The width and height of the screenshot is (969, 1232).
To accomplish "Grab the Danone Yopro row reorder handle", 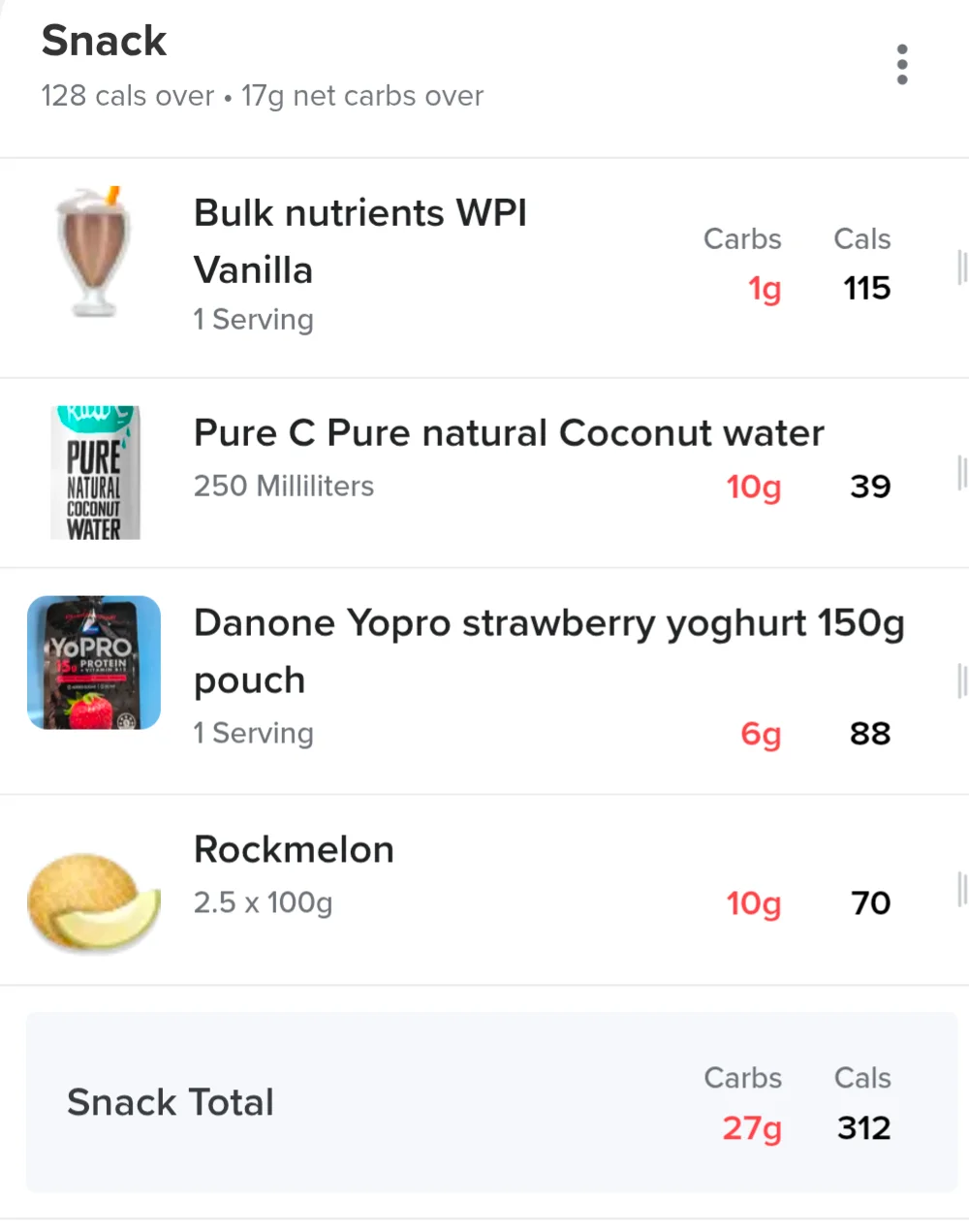I will [x=961, y=680].
